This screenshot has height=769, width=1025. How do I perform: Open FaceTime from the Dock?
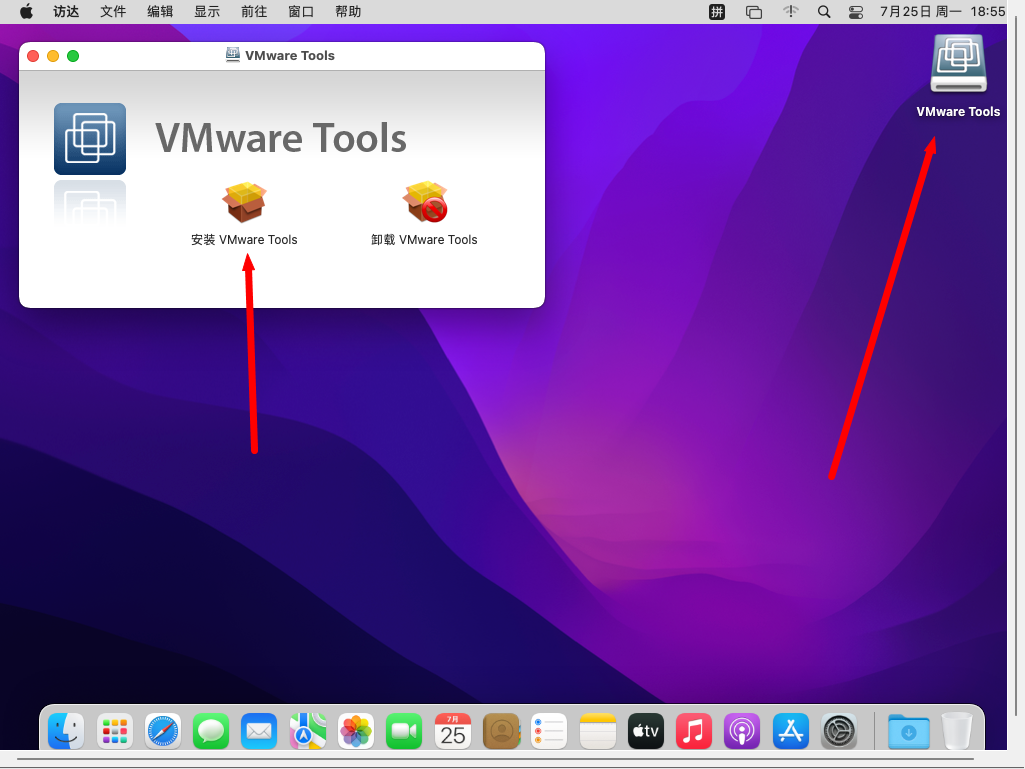point(404,731)
